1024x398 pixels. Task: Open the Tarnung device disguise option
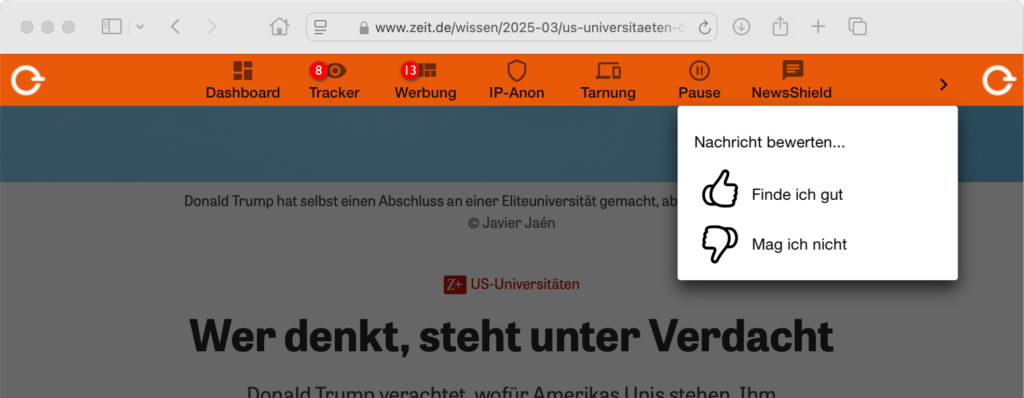click(x=608, y=80)
